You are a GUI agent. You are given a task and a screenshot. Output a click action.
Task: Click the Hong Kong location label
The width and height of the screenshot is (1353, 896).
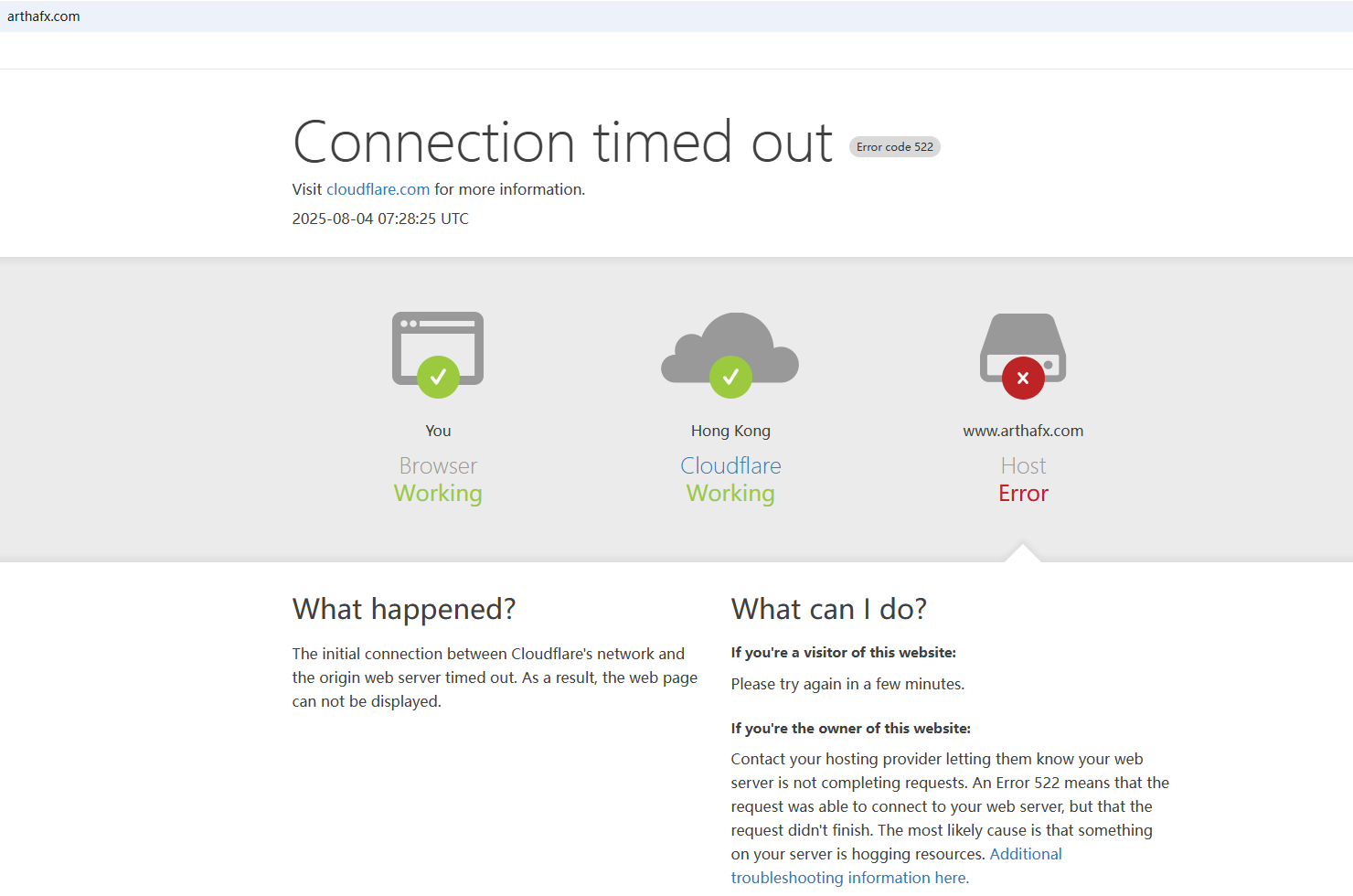[730, 431]
